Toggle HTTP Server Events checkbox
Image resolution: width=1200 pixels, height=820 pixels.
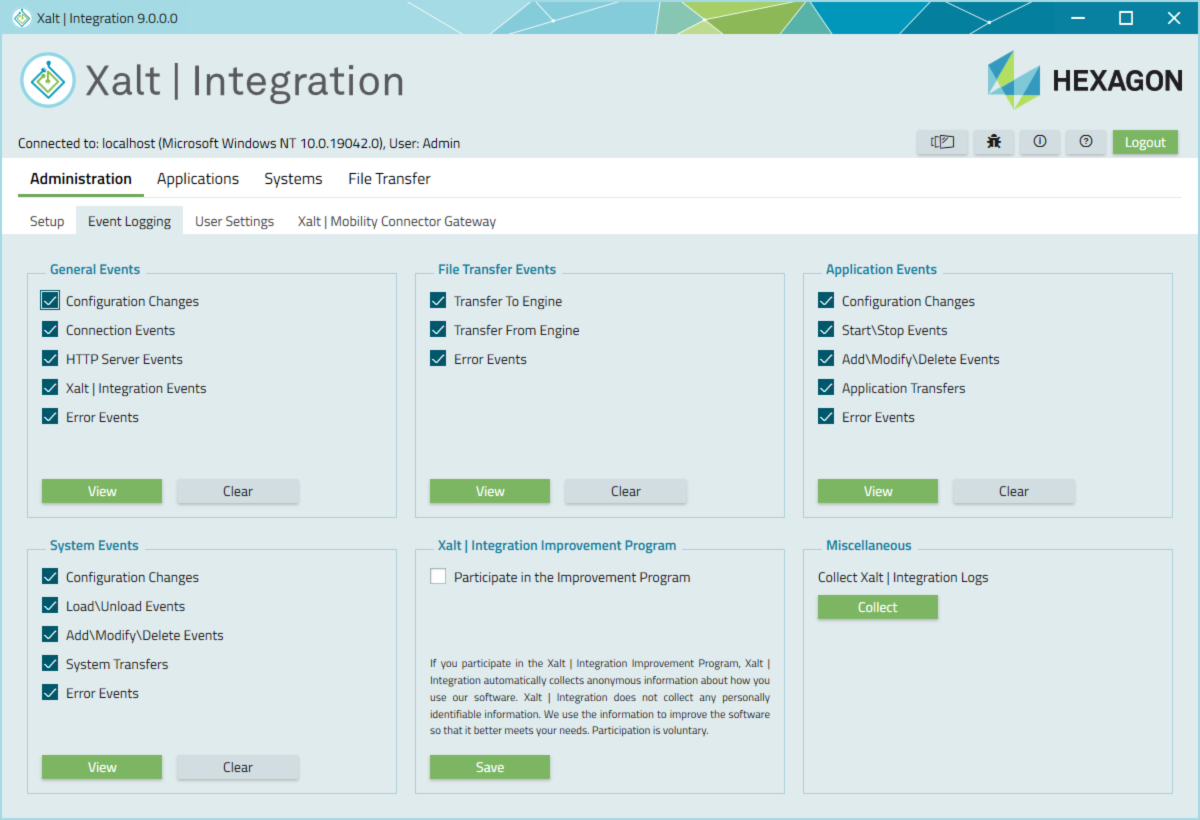click(x=50, y=358)
